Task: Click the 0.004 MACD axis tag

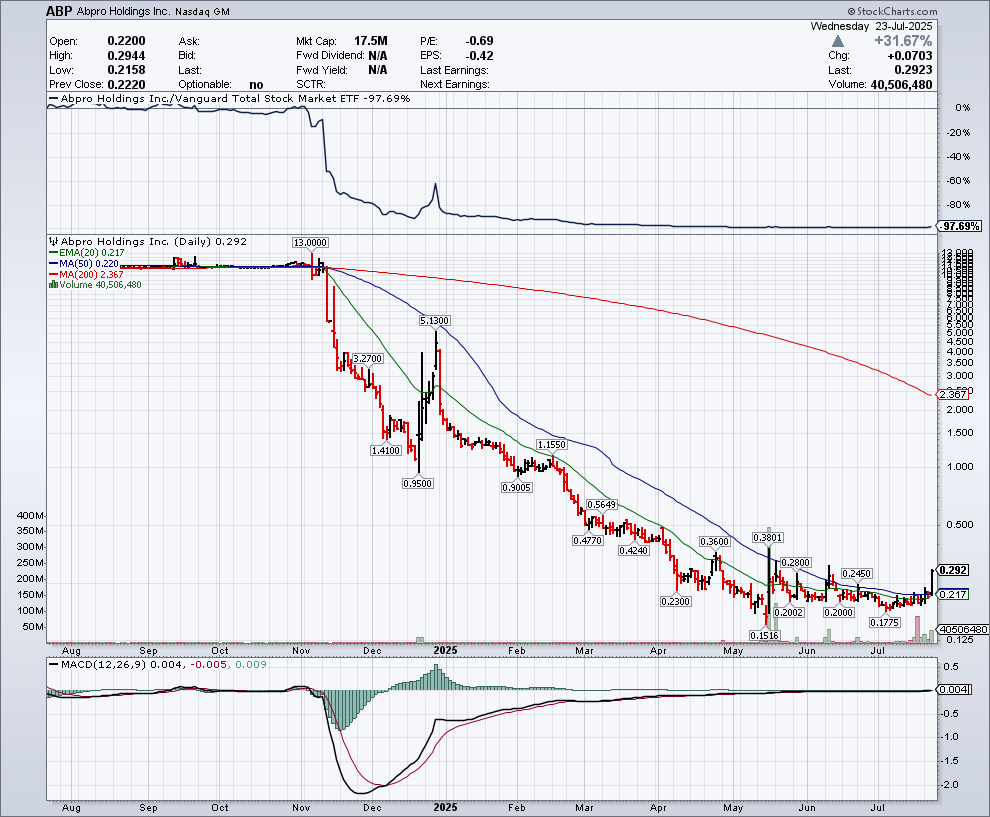Action: (953, 689)
